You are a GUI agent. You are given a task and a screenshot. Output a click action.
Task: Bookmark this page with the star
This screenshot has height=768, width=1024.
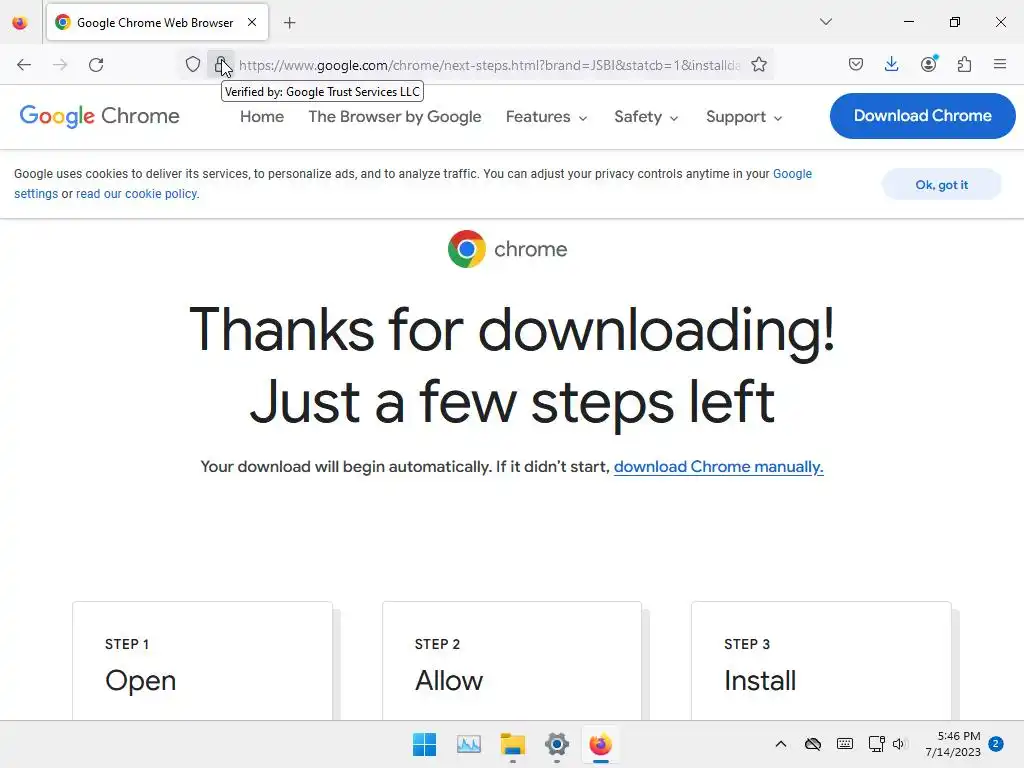click(758, 65)
